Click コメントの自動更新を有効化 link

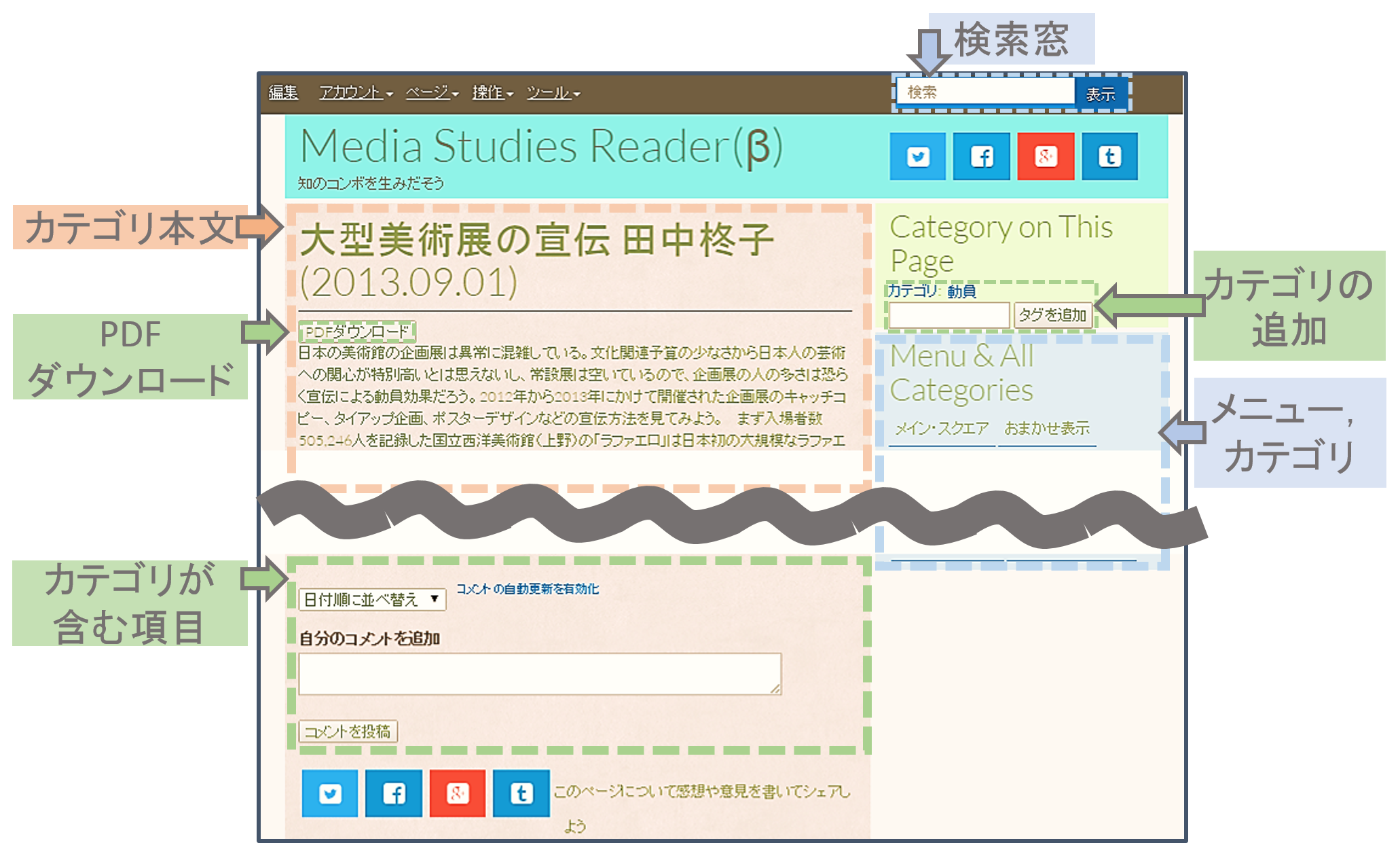(x=528, y=589)
